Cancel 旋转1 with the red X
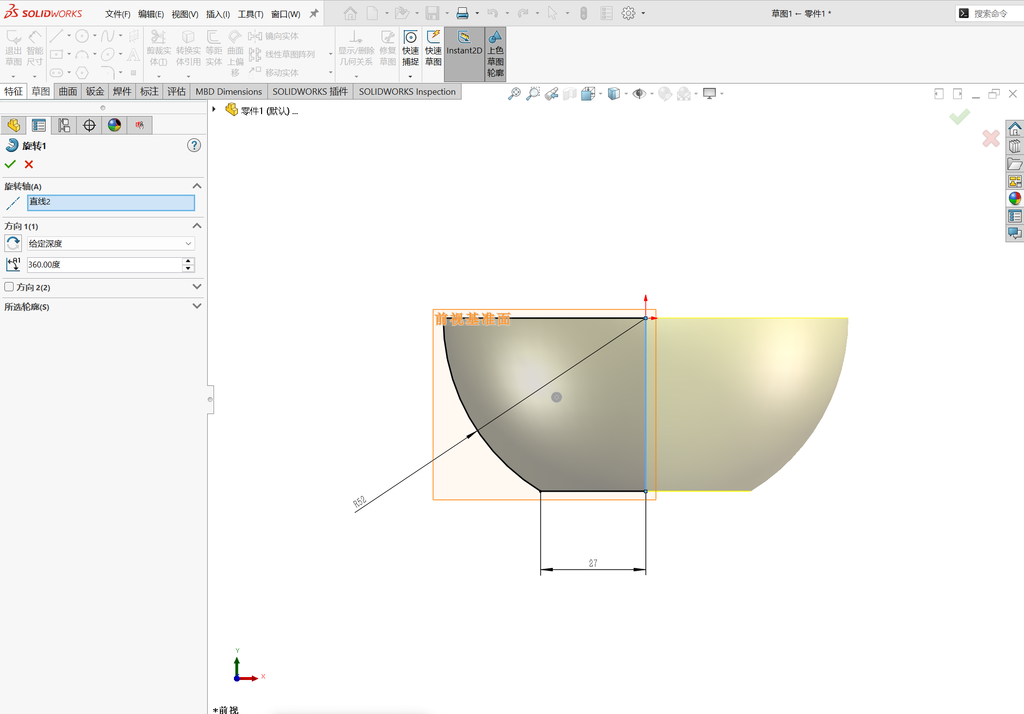 coord(29,164)
